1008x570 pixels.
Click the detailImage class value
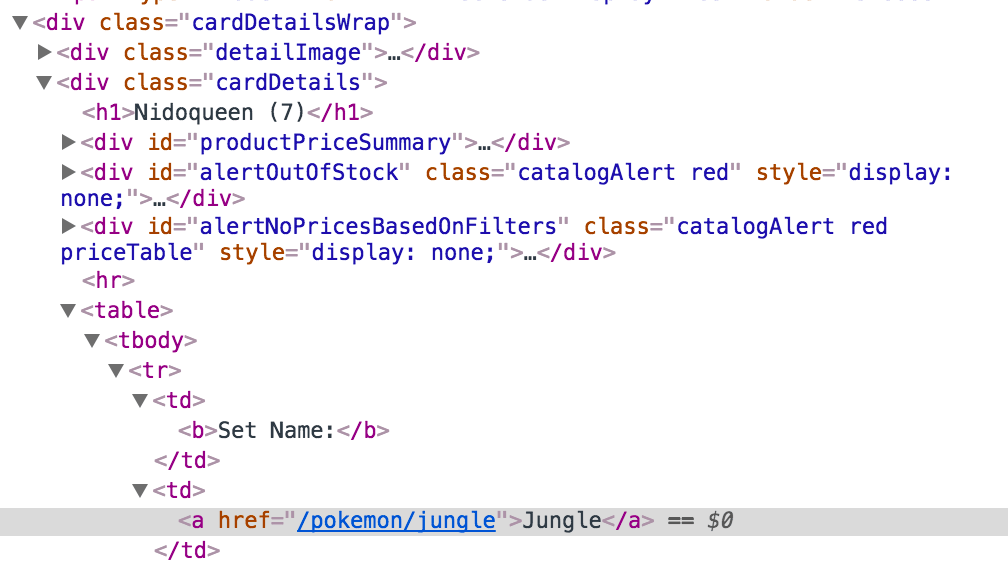point(288,52)
